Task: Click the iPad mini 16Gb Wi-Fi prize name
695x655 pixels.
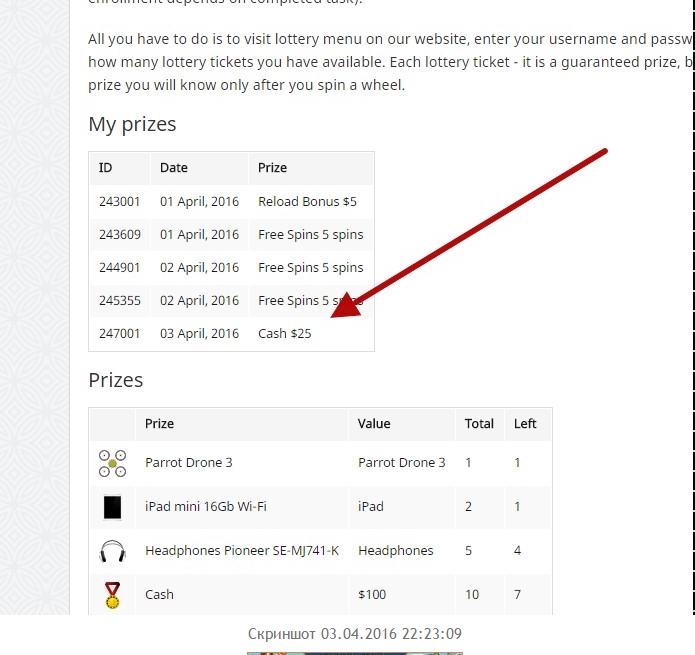Action: [206, 507]
